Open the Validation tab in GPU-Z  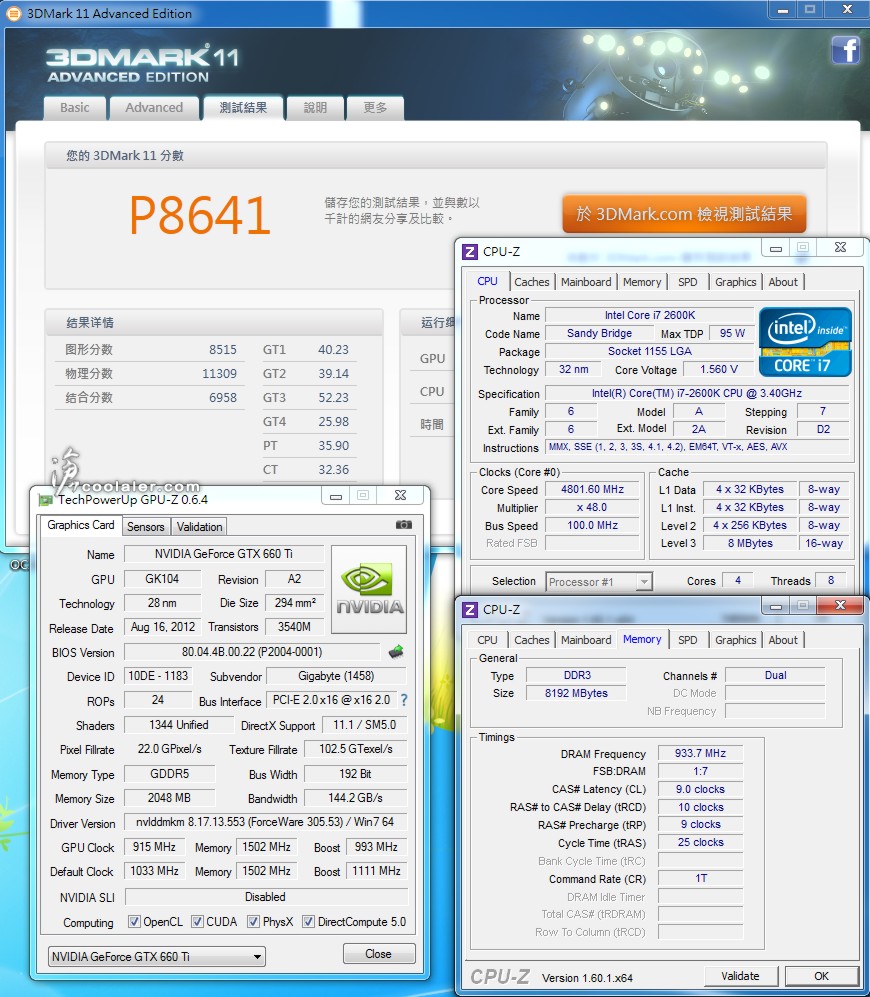[x=199, y=526]
